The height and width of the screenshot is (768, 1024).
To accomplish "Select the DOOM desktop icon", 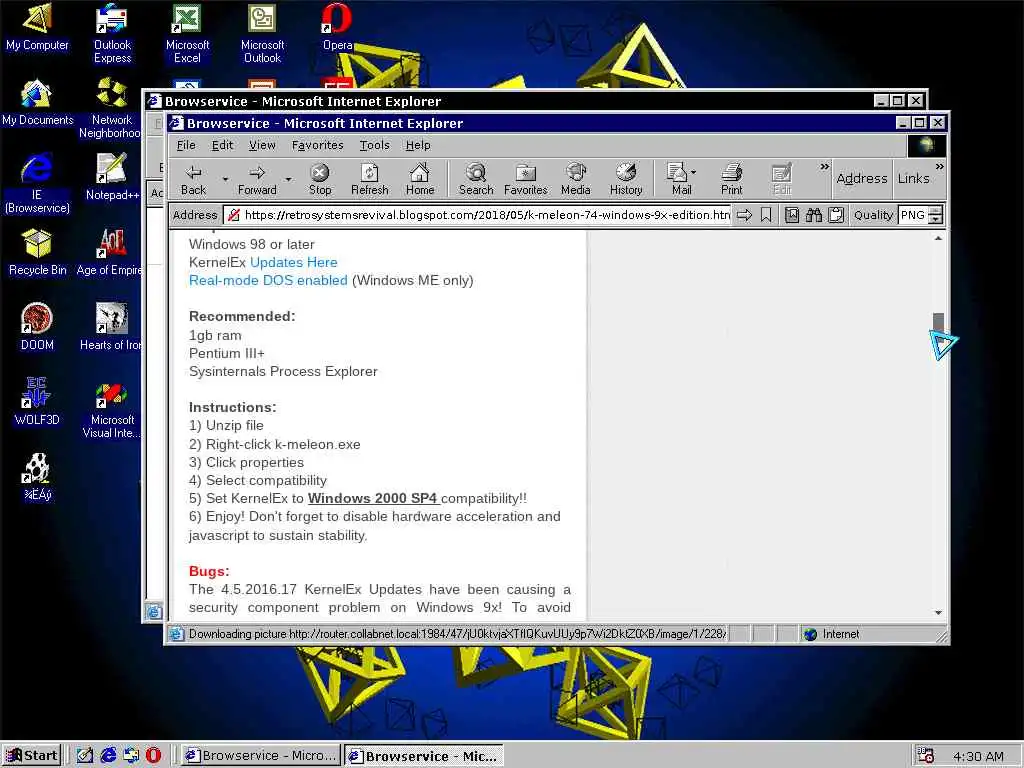I will click(x=37, y=327).
